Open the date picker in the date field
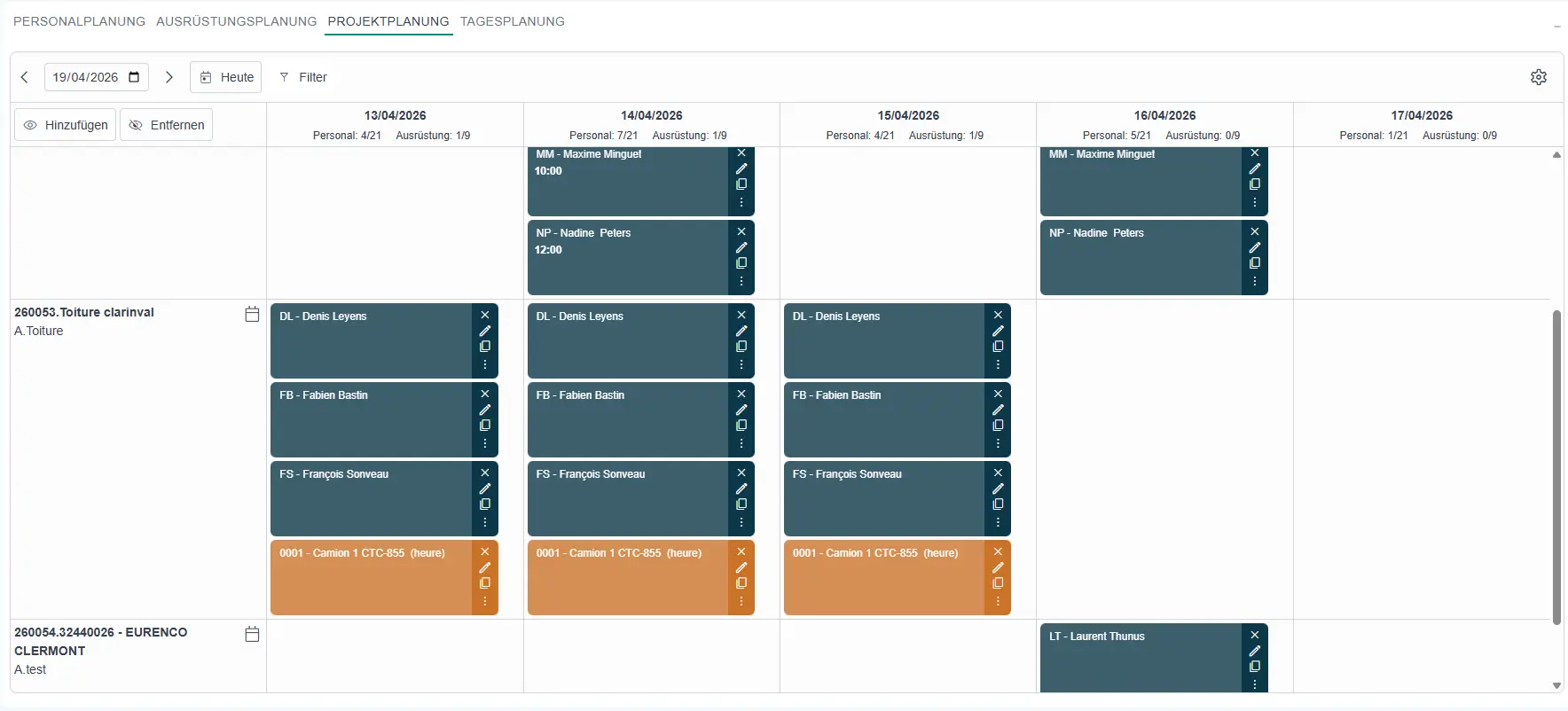 pyautogui.click(x=134, y=77)
